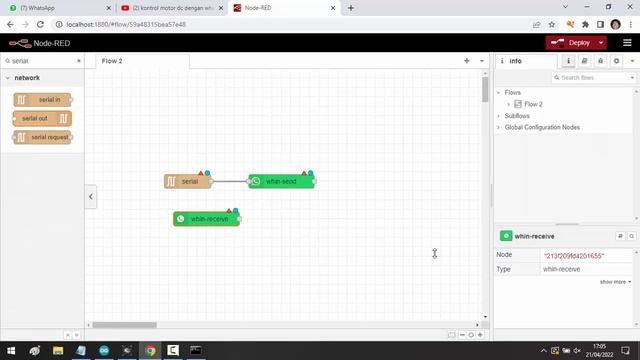Expand all palette categories arrow
640x360 pixels.
76,335
